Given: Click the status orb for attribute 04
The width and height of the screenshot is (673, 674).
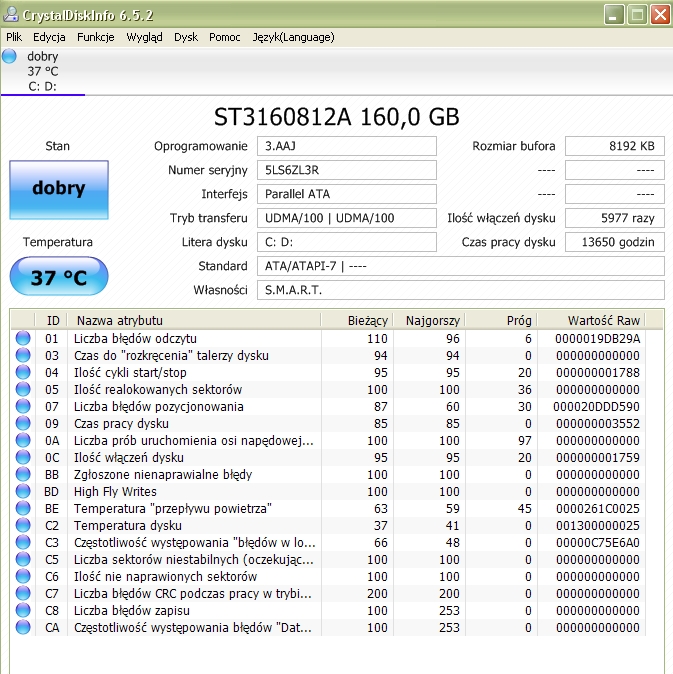Looking at the screenshot, I should (x=23, y=372).
